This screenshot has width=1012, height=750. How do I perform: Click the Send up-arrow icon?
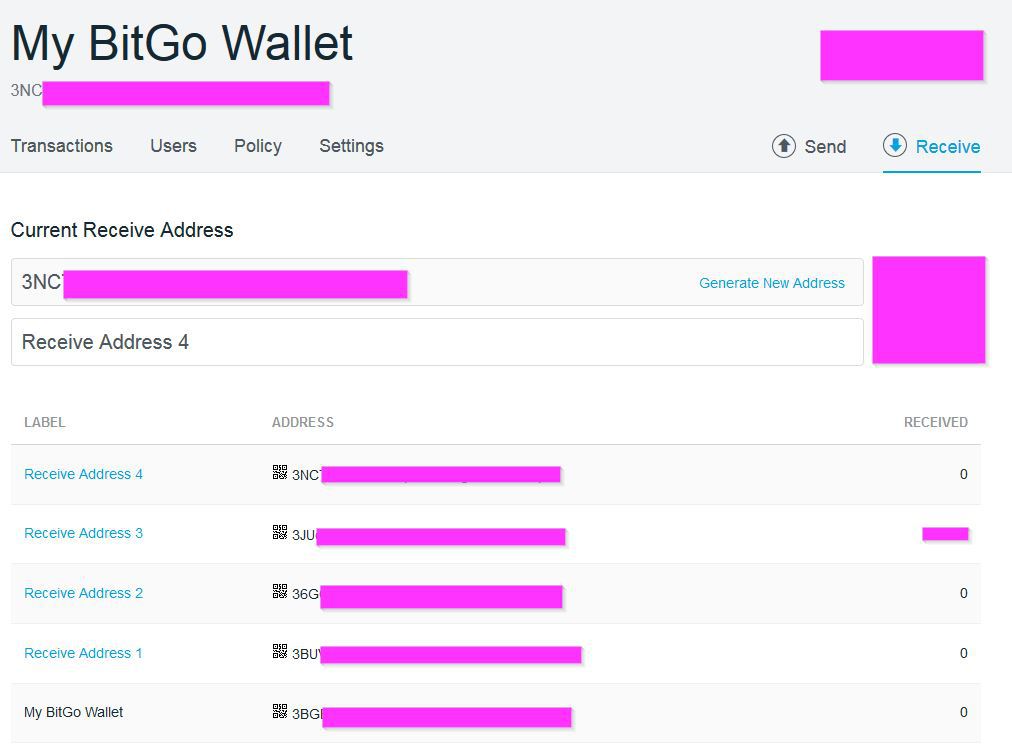(784, 146)
